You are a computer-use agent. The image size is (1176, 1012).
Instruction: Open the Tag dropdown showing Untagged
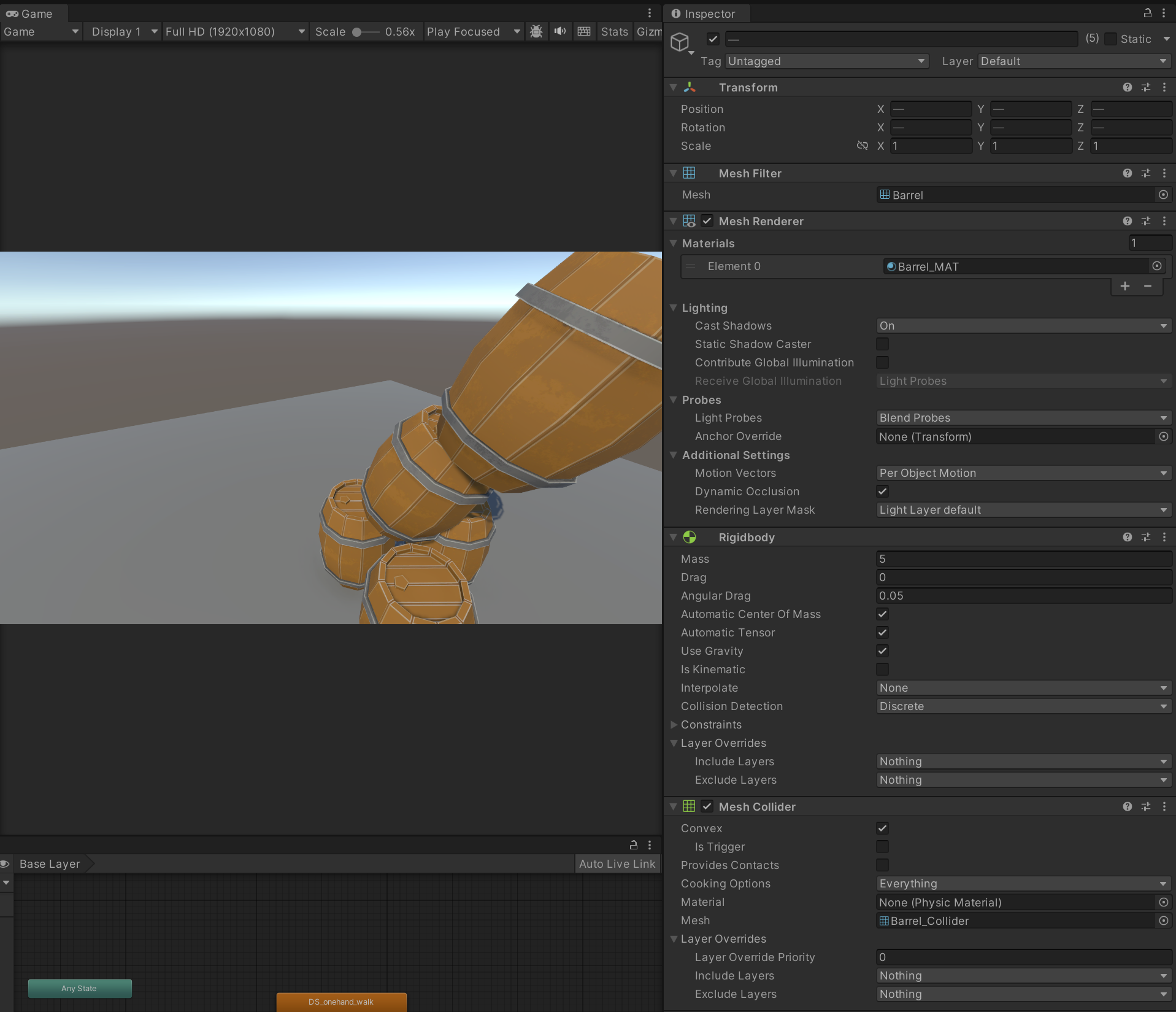click(x=827, y=61)
